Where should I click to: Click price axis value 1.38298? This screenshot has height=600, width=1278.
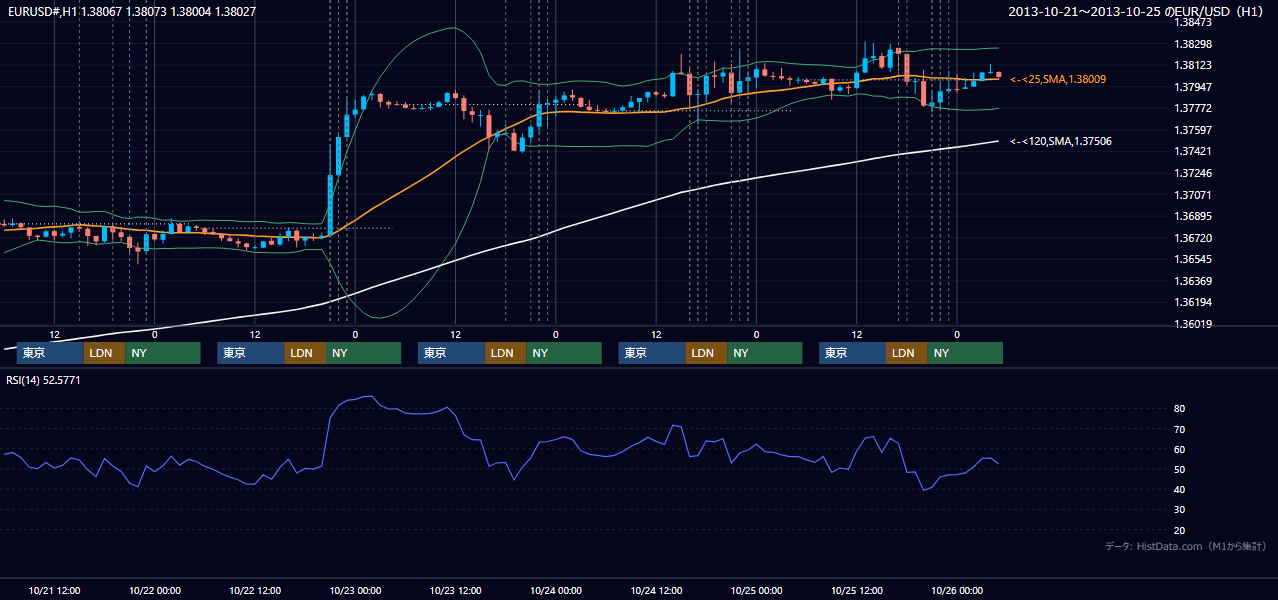tap(1193, 44)
